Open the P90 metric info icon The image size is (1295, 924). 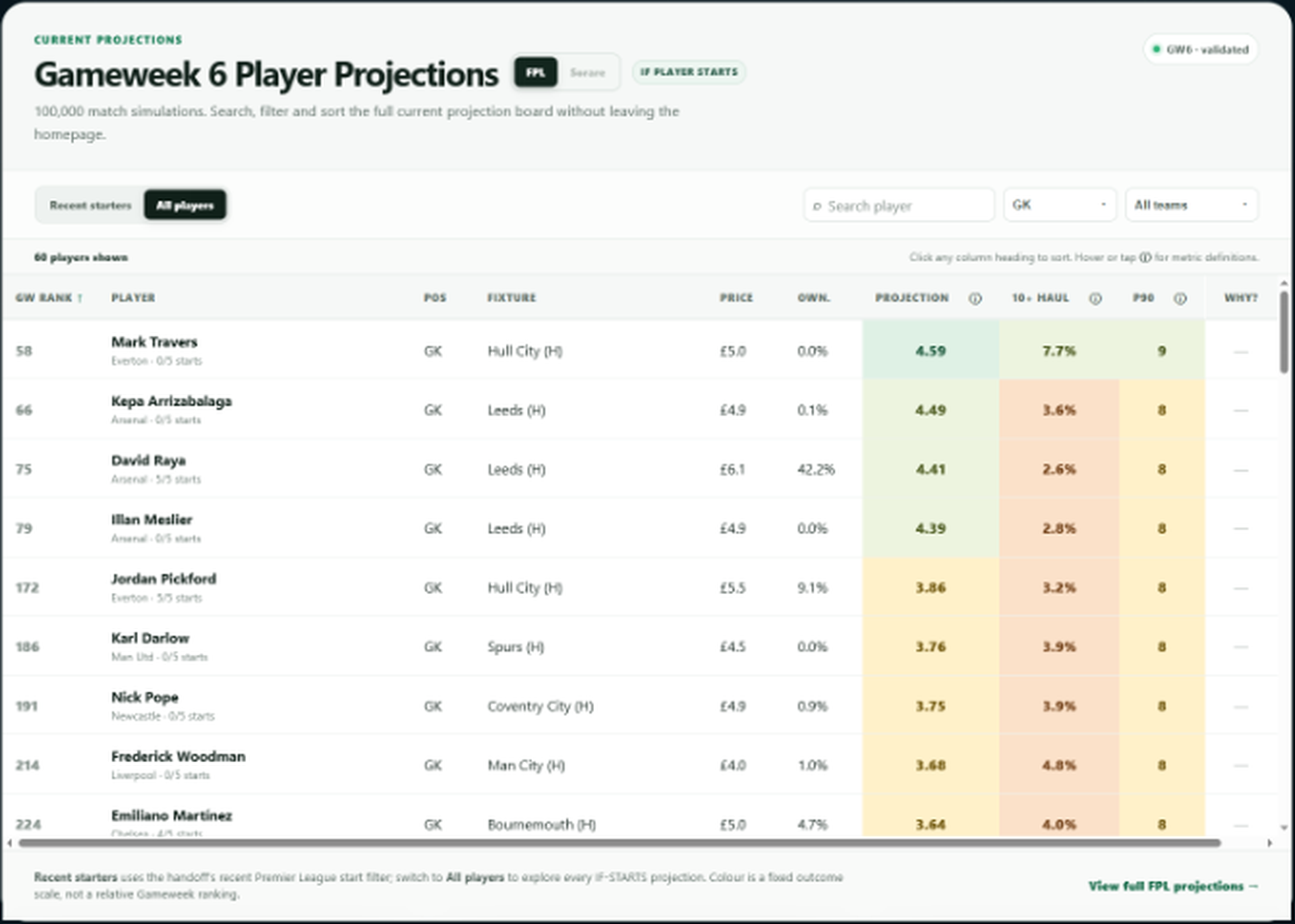point(1180,299)
